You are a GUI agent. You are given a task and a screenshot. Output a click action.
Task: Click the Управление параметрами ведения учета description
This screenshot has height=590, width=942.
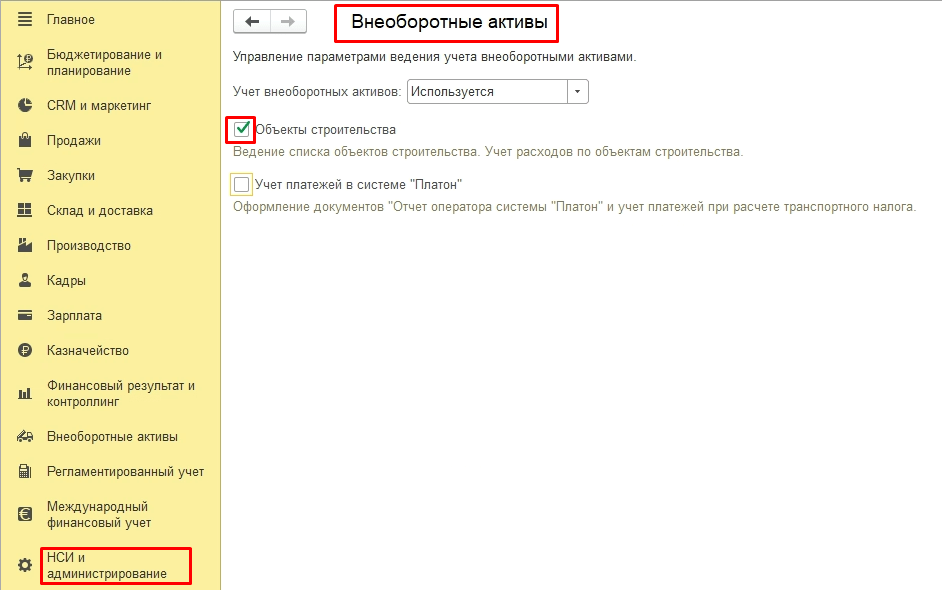coord(434,57)
